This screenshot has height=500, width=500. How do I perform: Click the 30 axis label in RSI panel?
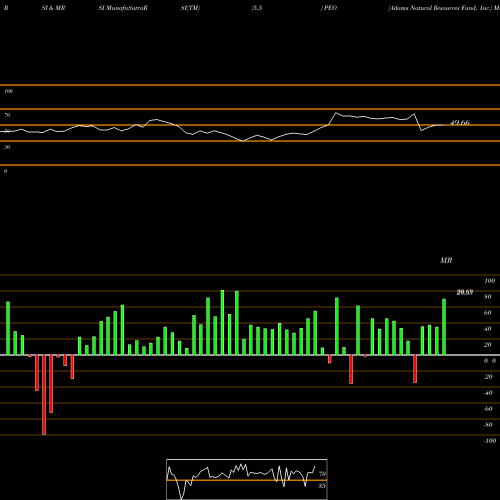point(7,147)
